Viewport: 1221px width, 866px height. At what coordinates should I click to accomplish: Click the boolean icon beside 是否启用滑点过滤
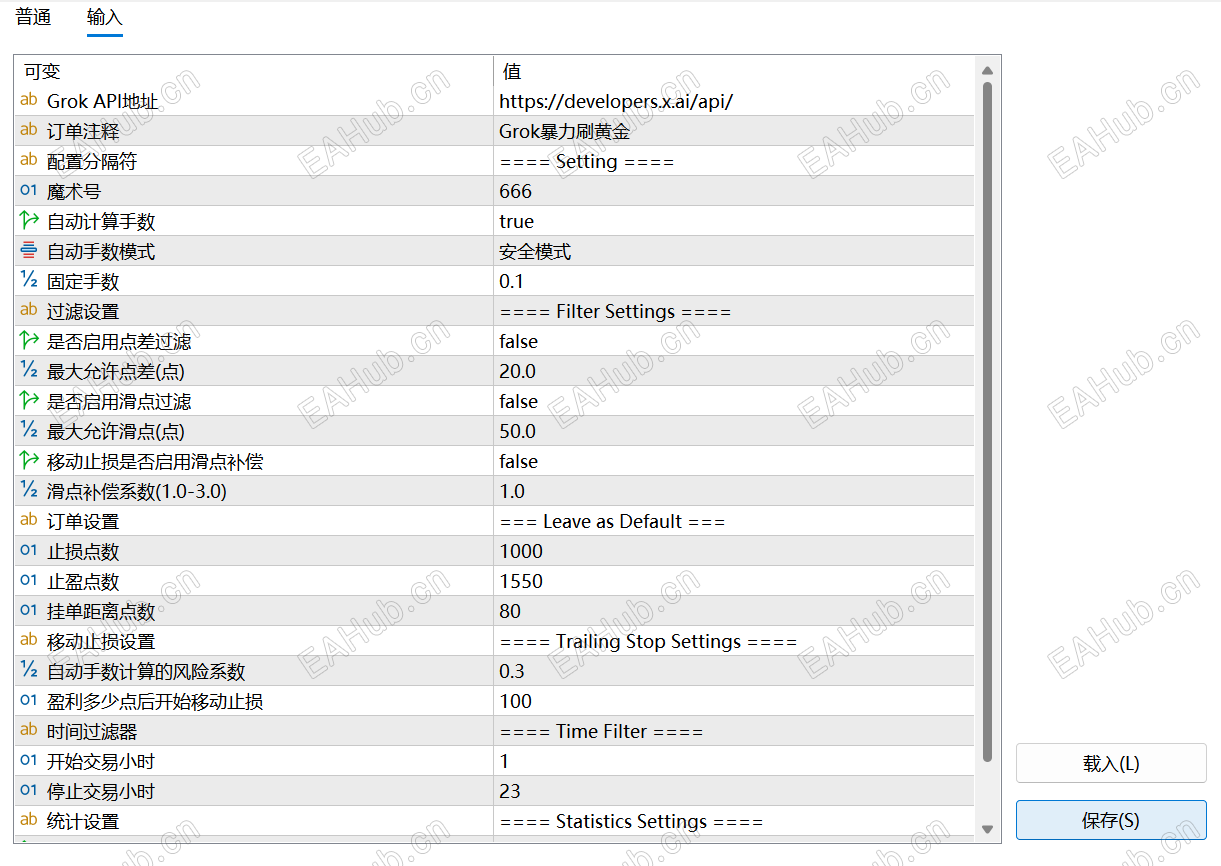click(28, 400)
